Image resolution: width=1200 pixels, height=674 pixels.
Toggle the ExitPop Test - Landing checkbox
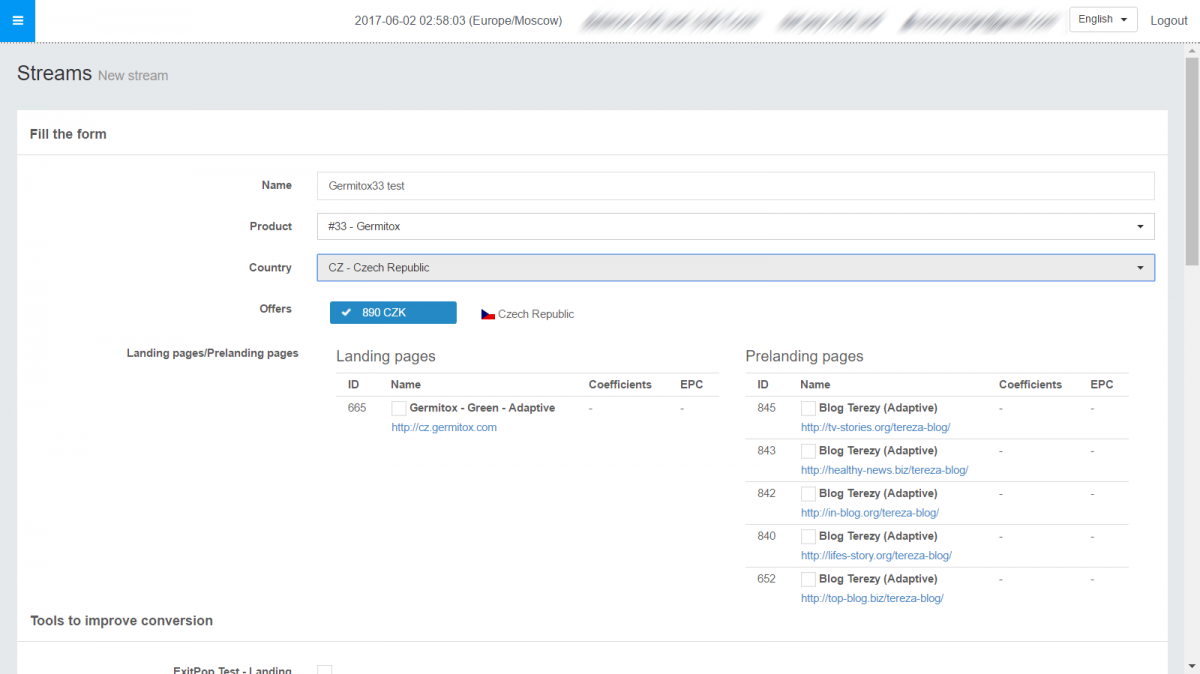pos(324,669)
